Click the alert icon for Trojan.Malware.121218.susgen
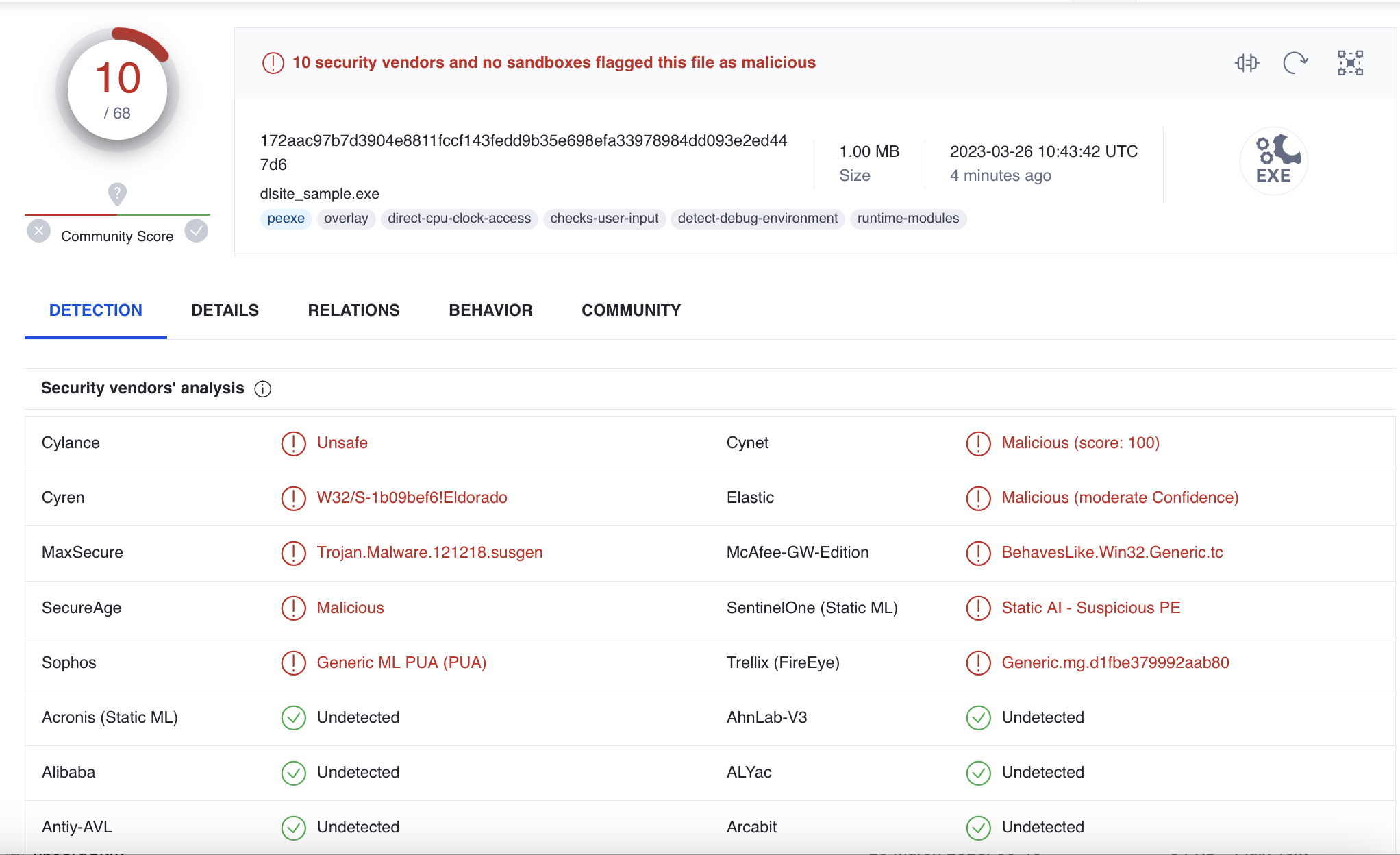This screenshot has height=855, width=1400. [293, 553]
